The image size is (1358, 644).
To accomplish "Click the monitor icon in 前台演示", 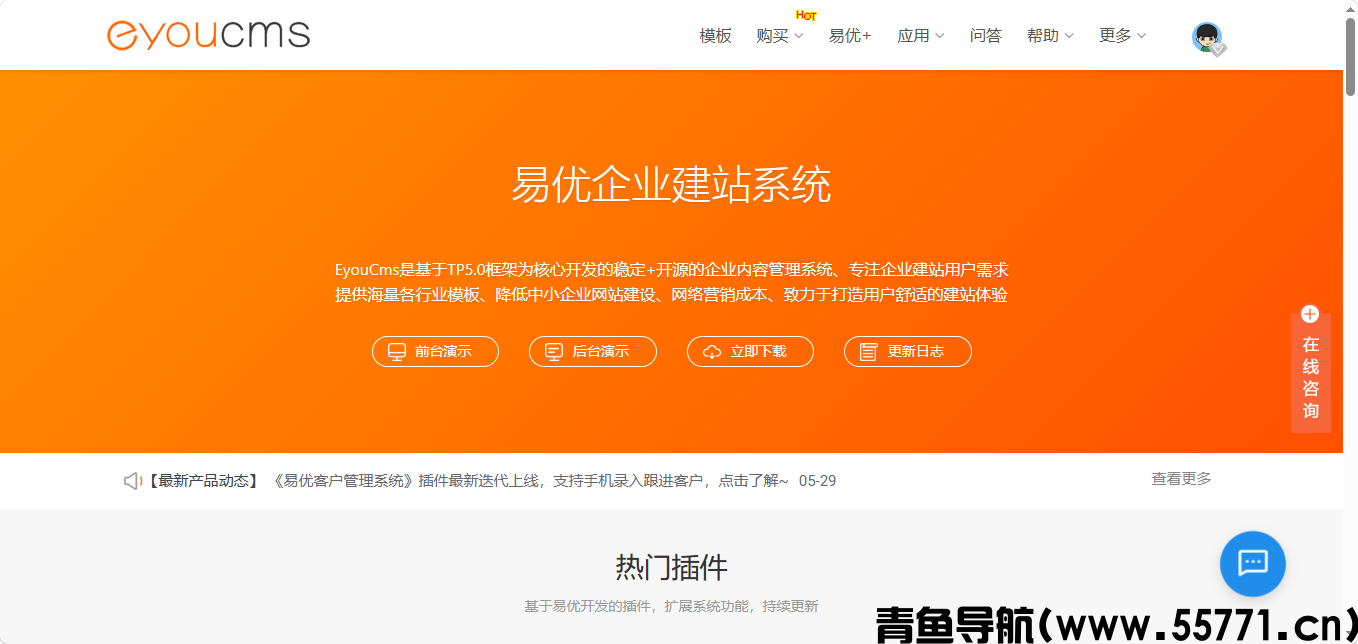I will coord(397,352).
